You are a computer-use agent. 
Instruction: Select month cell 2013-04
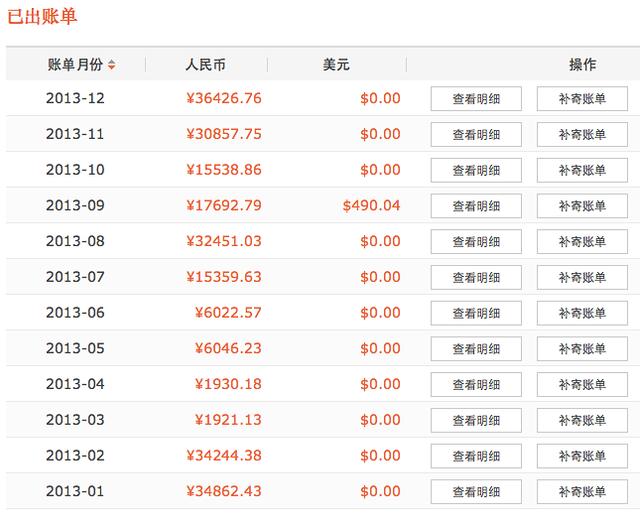75,384
